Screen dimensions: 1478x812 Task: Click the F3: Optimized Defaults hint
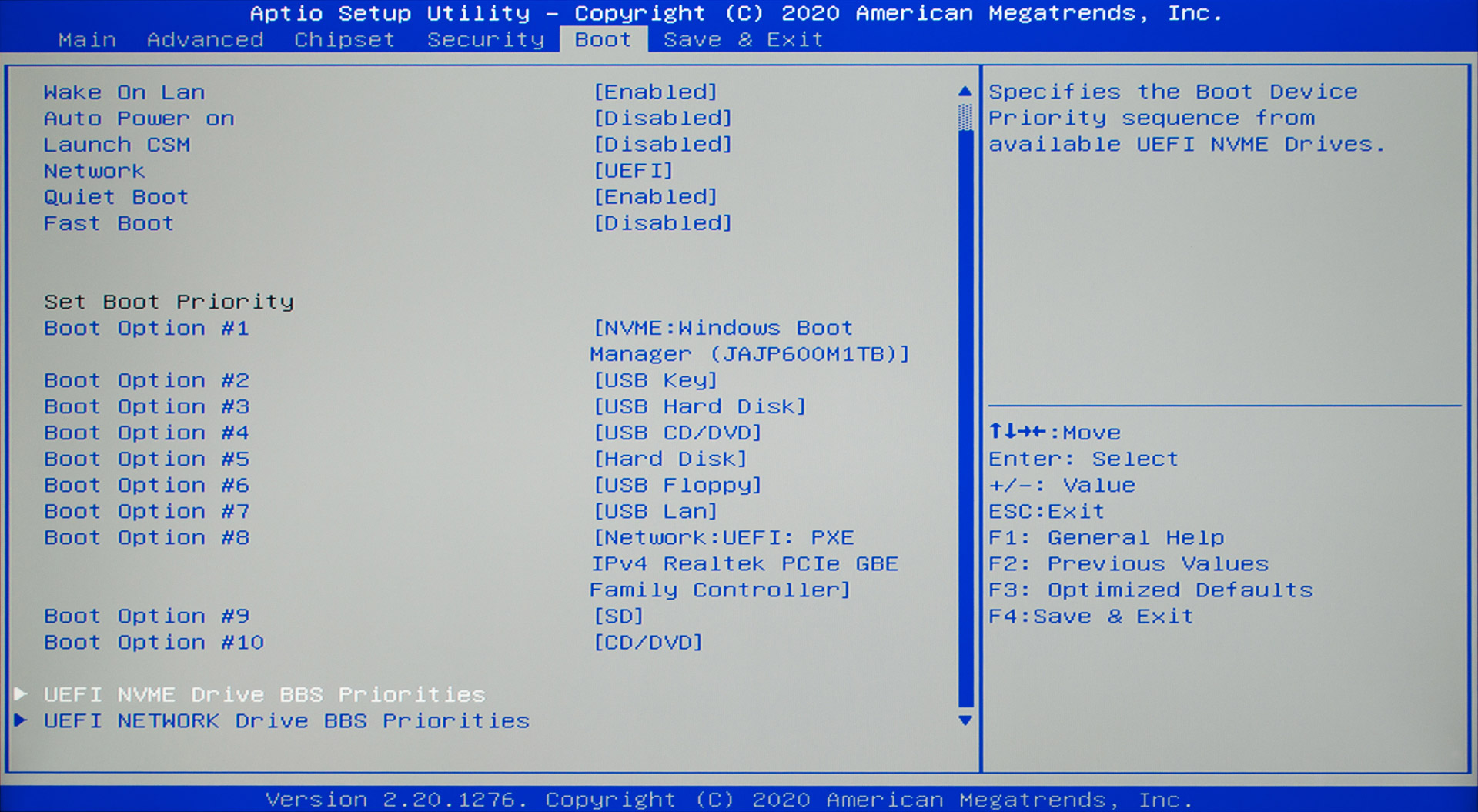coord(1151,590)
